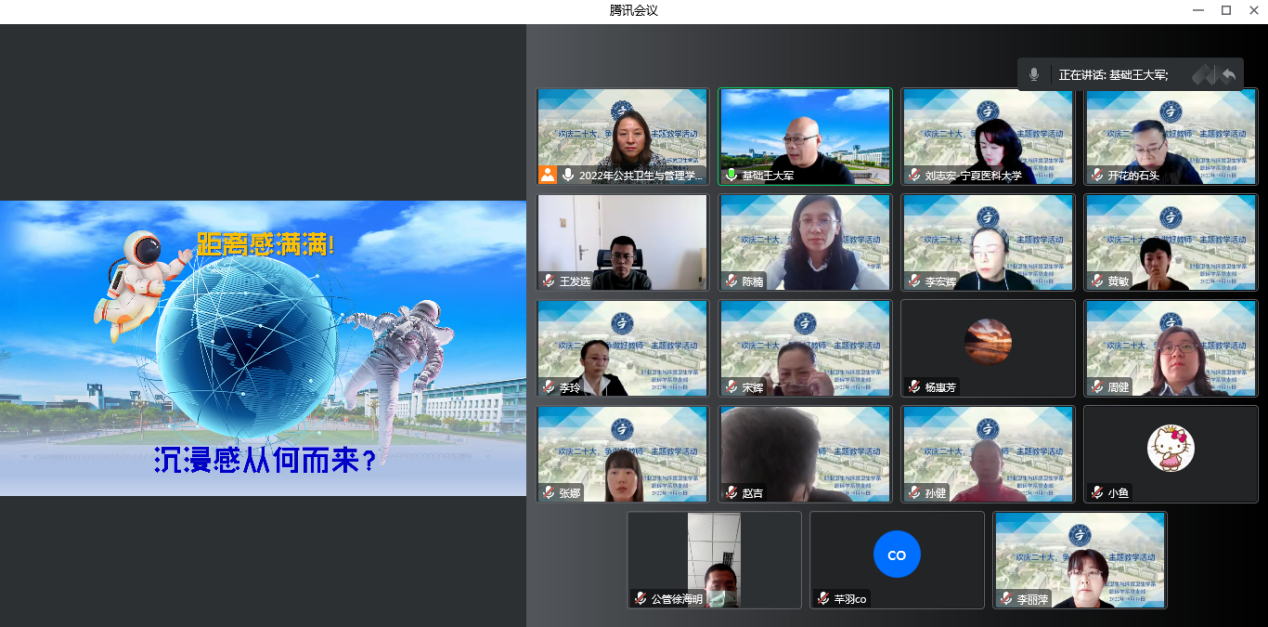Click the arrow icon on the speaking bar
The image size is (1268, 627).
coord(1228,75)
